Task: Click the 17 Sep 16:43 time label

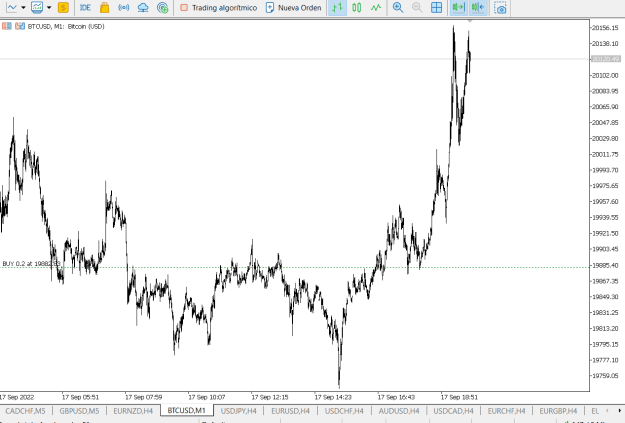Action: [396, 397]
